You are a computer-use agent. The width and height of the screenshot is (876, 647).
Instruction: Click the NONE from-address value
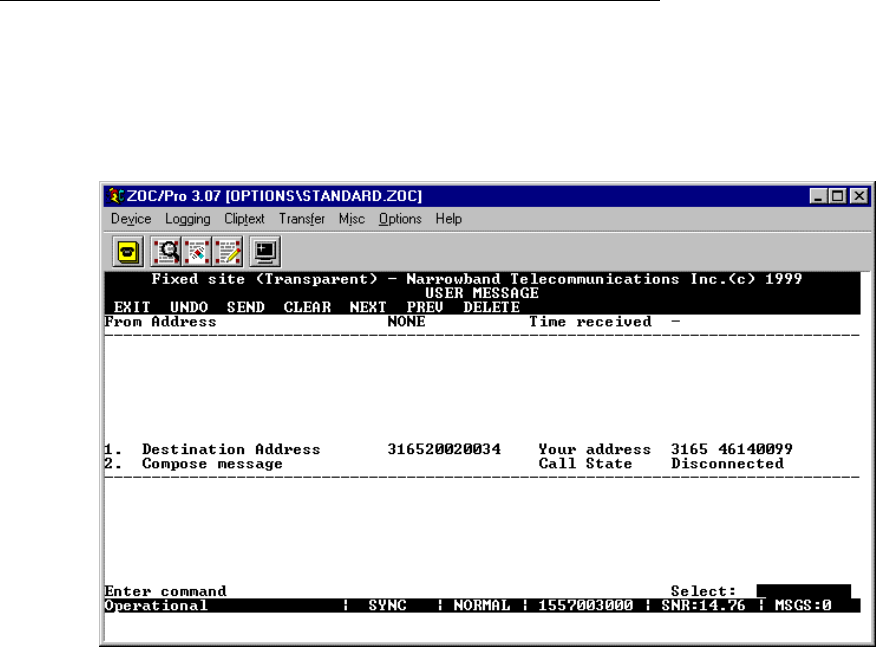tap(406, 322)
